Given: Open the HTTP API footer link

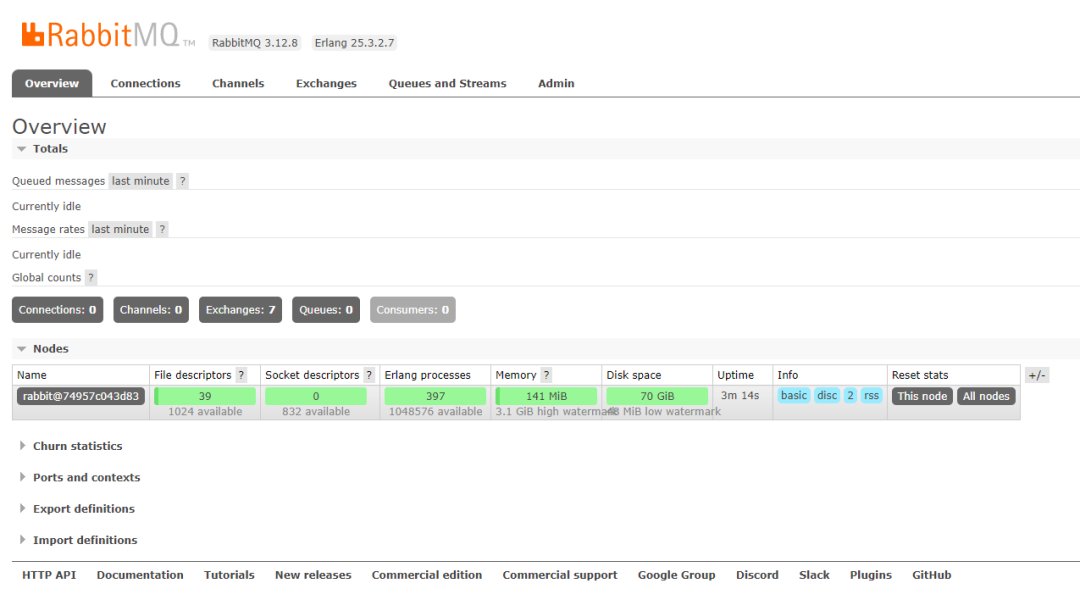Looking at the screenshot, I should [x=49, y=575].
